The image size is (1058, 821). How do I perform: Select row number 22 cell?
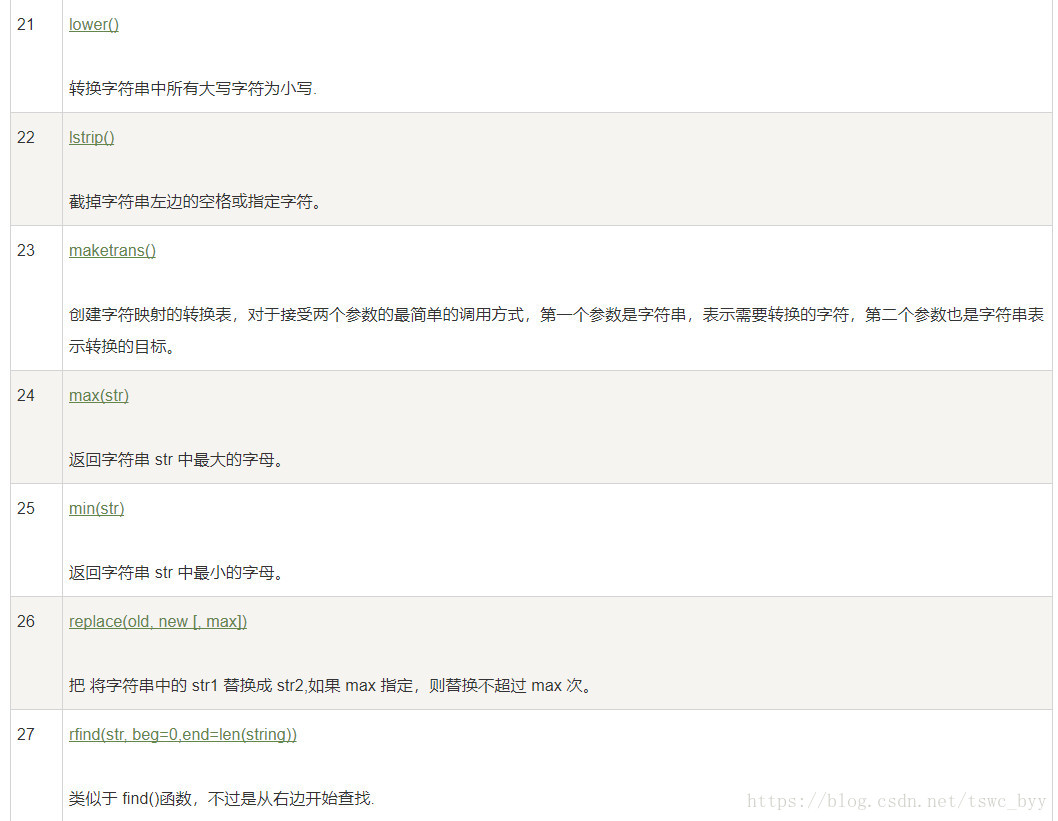(x=36, y=169)
